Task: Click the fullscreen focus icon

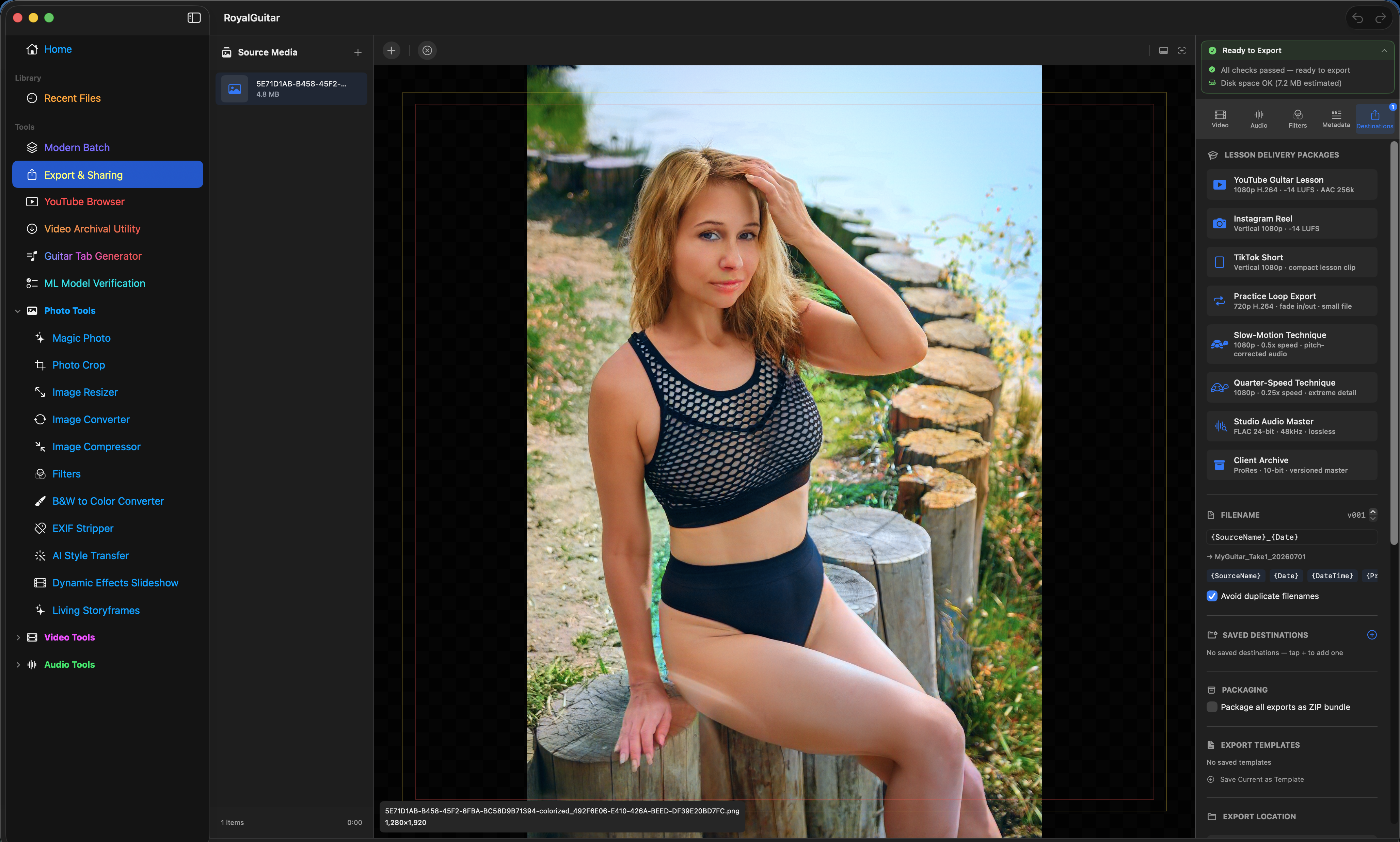Action: (1182, 51)
